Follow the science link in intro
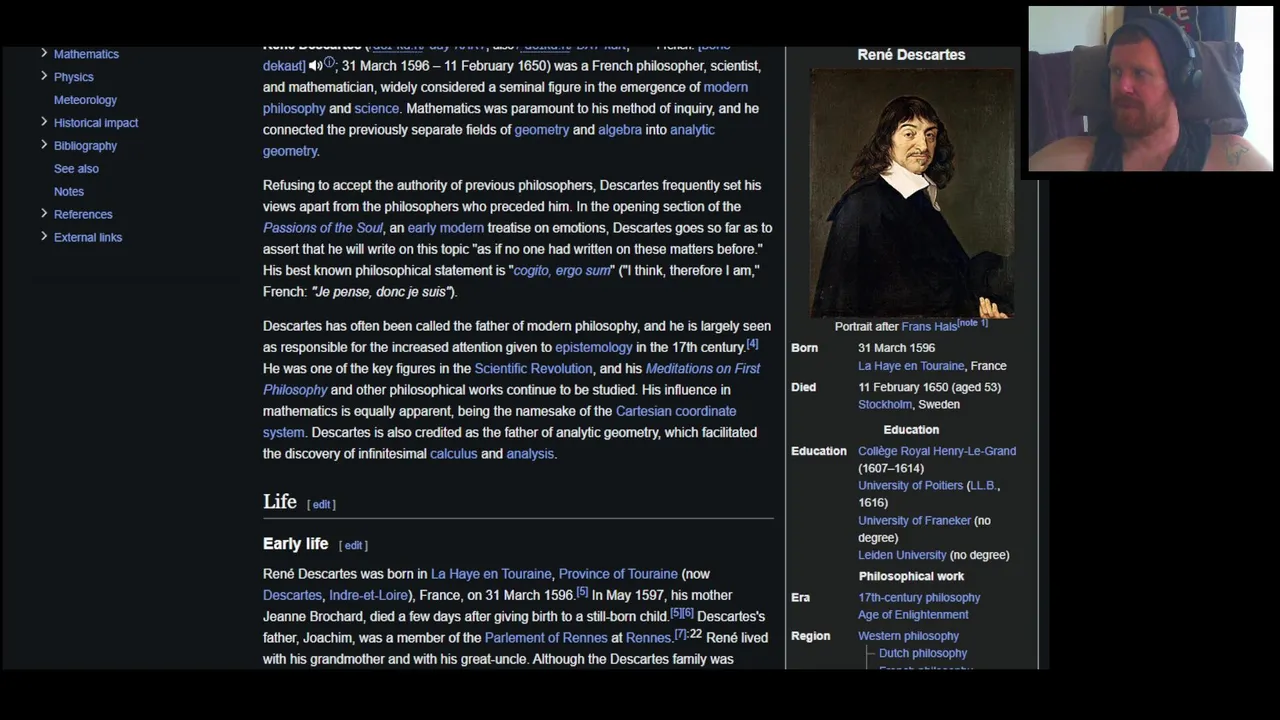The width and height of the screenshot is (1280, 720). click(x=376, y=108)
